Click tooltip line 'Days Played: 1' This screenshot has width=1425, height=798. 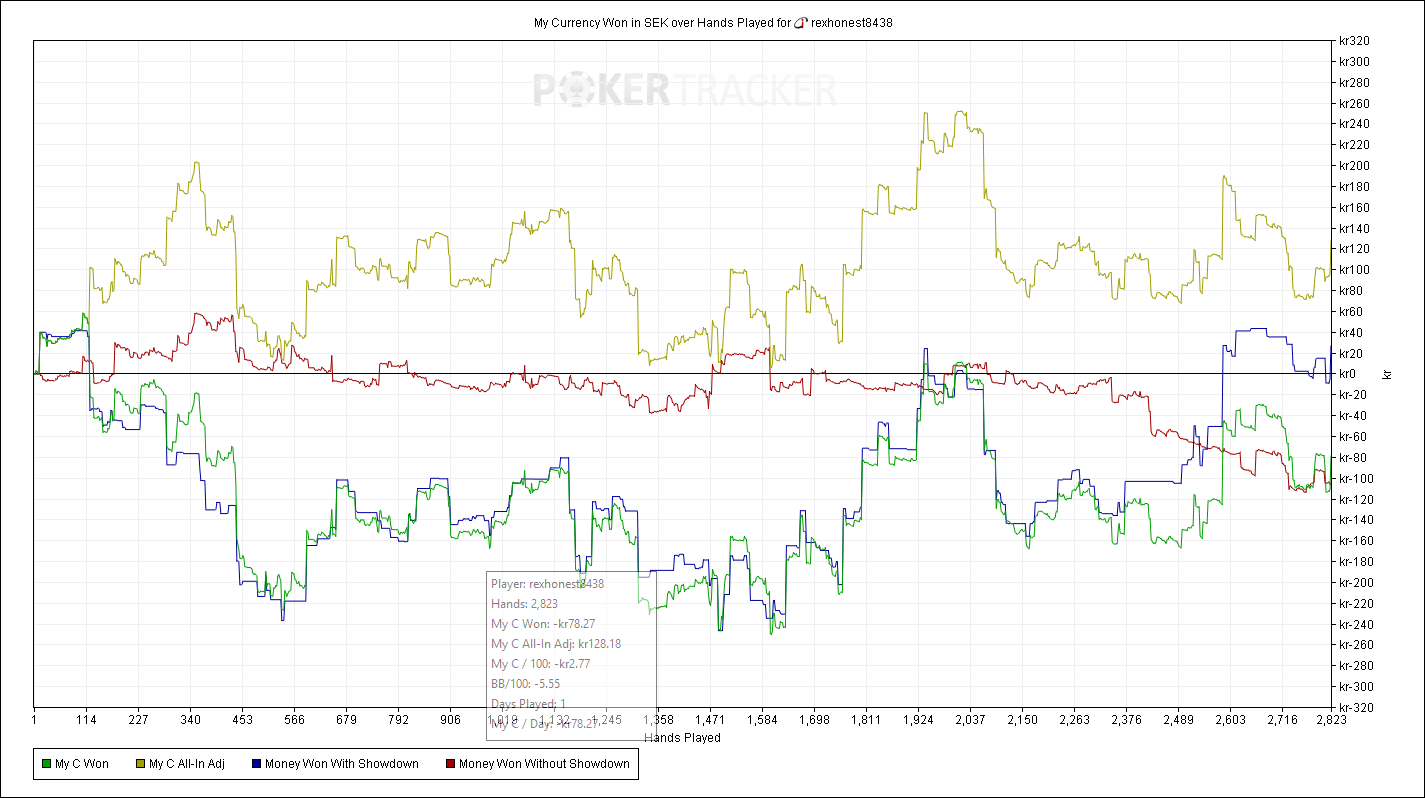pyautogui.click(x=528, y=703)
